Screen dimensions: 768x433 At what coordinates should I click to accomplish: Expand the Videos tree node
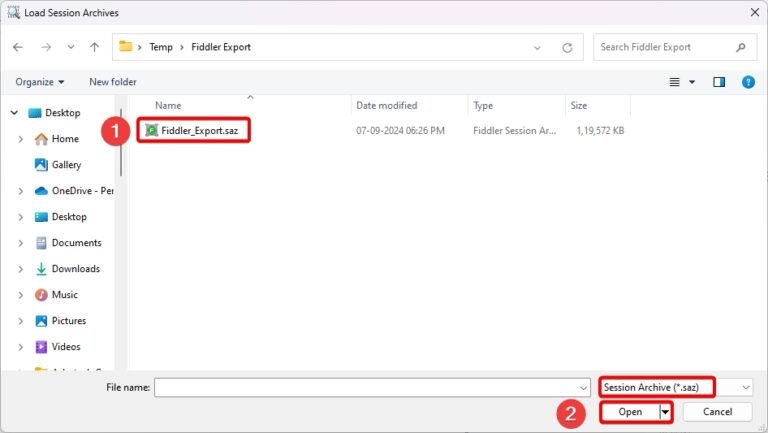[21, 347]
